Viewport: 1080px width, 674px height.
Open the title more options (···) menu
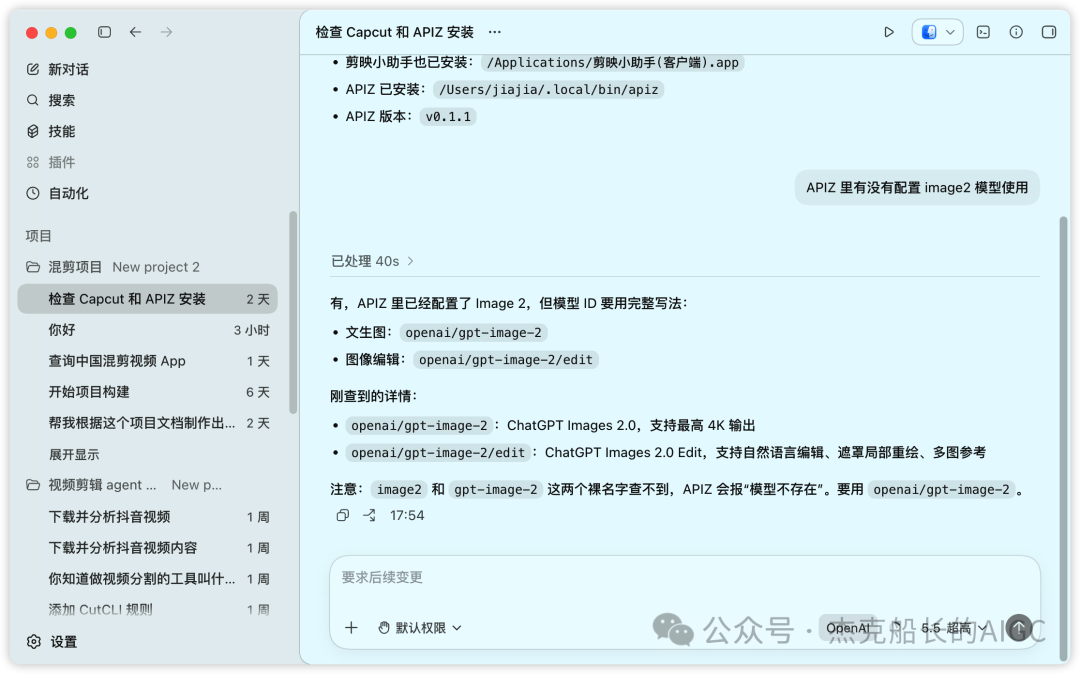[x=495, y=32]
